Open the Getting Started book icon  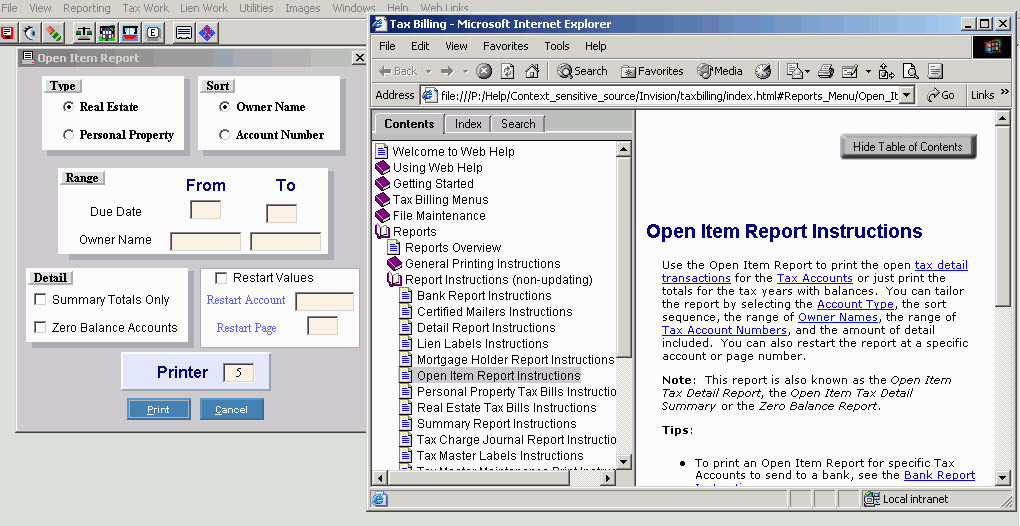point(382,183)
